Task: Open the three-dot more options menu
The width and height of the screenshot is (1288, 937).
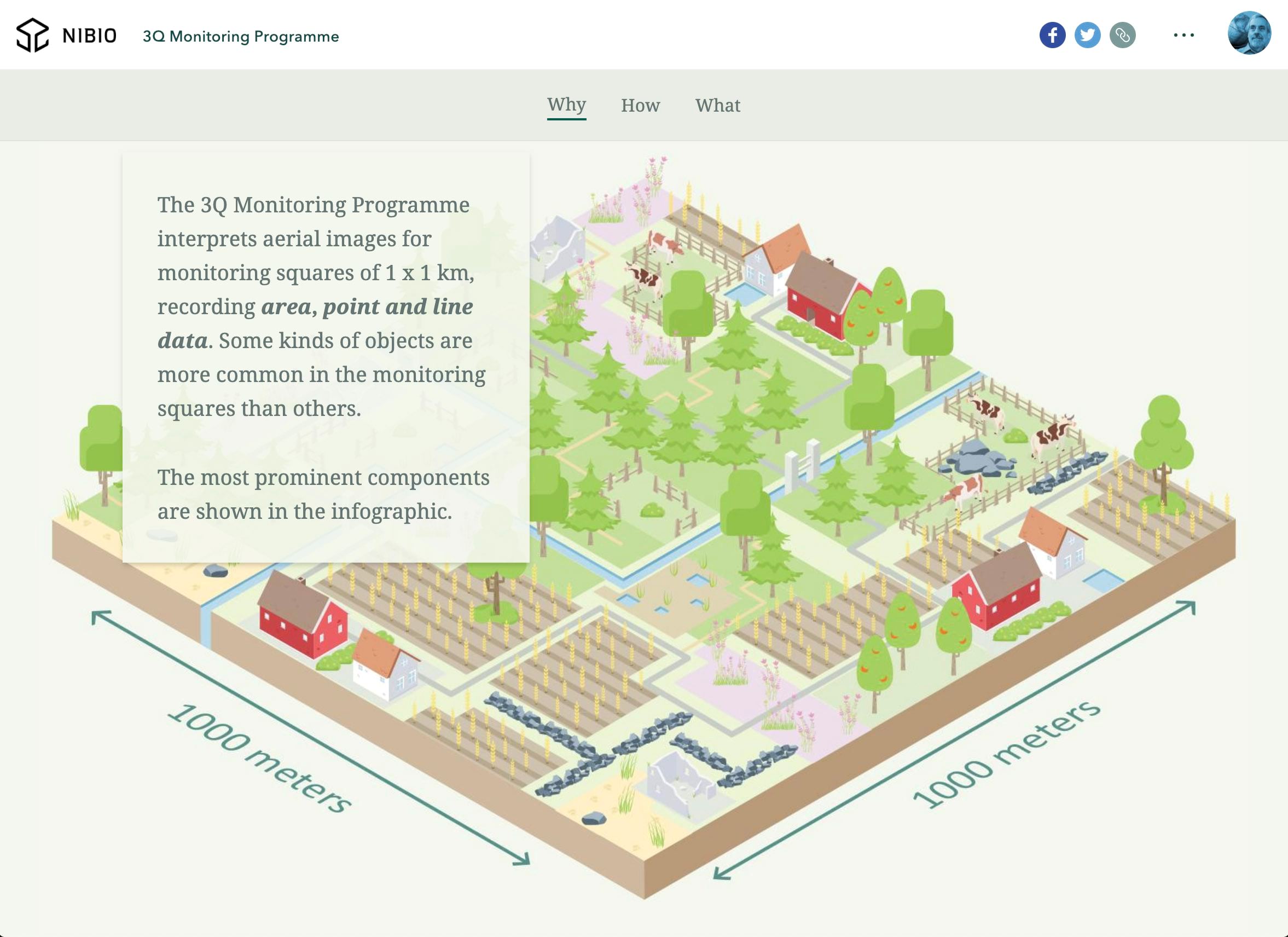Action: pos(1183,35)
